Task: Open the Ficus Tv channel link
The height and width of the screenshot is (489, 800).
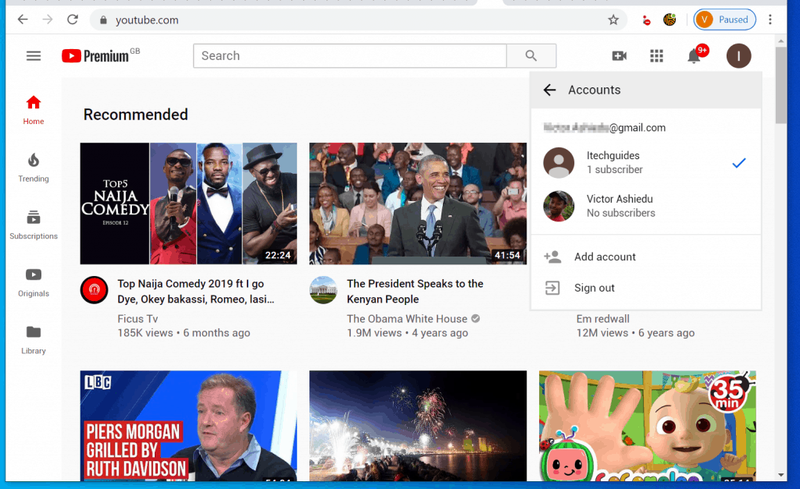Action: pyautogui.click(x=138, y=319)
